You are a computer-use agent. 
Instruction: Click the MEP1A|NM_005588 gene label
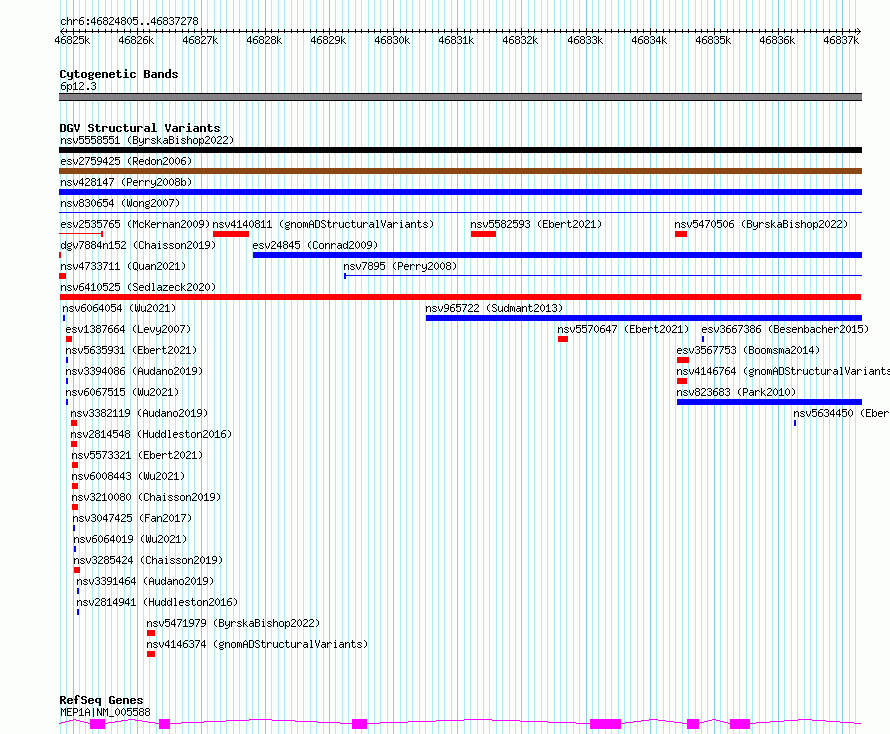tap(105, 712)
